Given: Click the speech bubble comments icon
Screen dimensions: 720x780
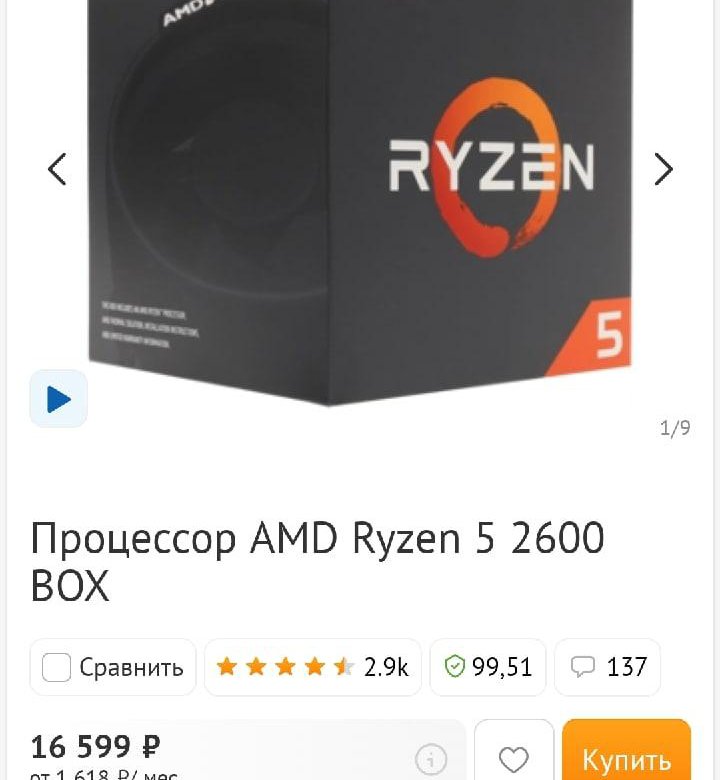Looking at the screenshot, I should click(x=582, y=667).
